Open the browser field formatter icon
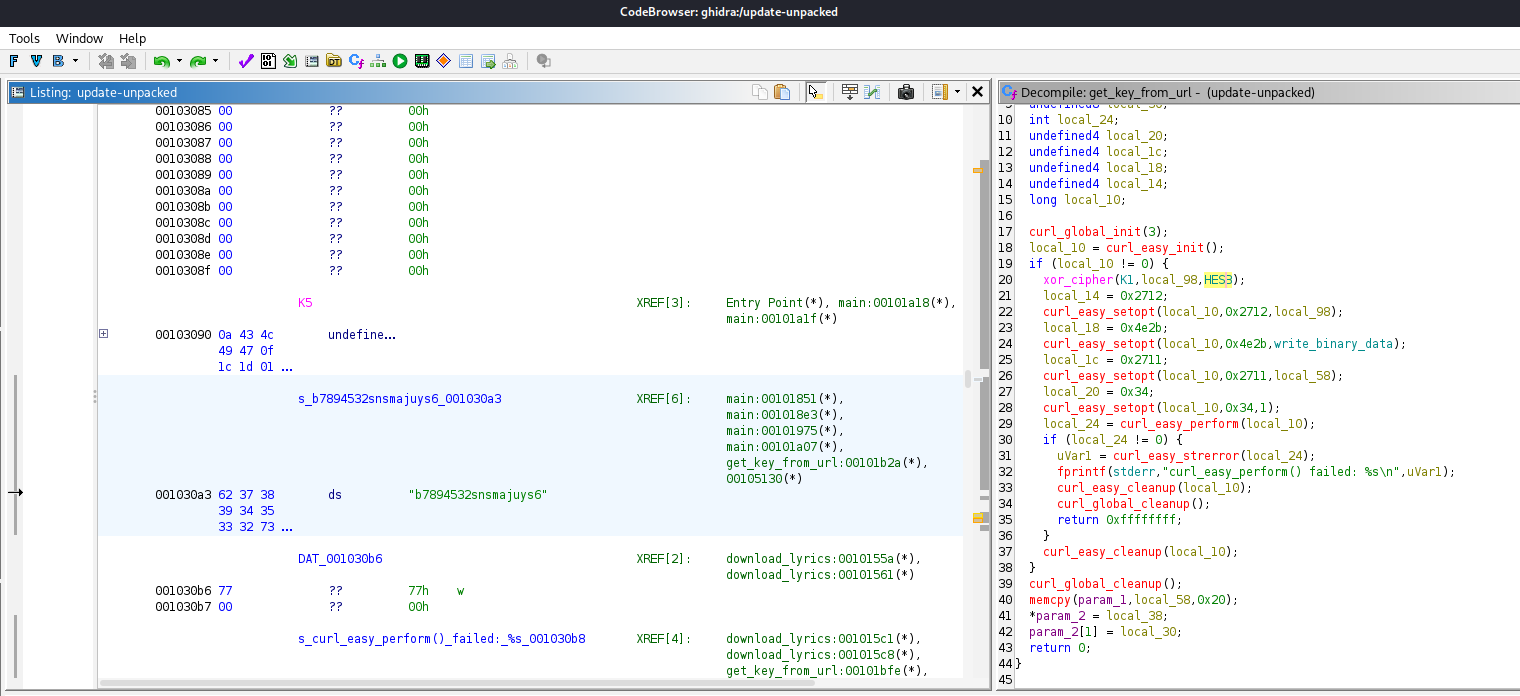Screen dimensions: 1520x696 click(x=850, y=92)
